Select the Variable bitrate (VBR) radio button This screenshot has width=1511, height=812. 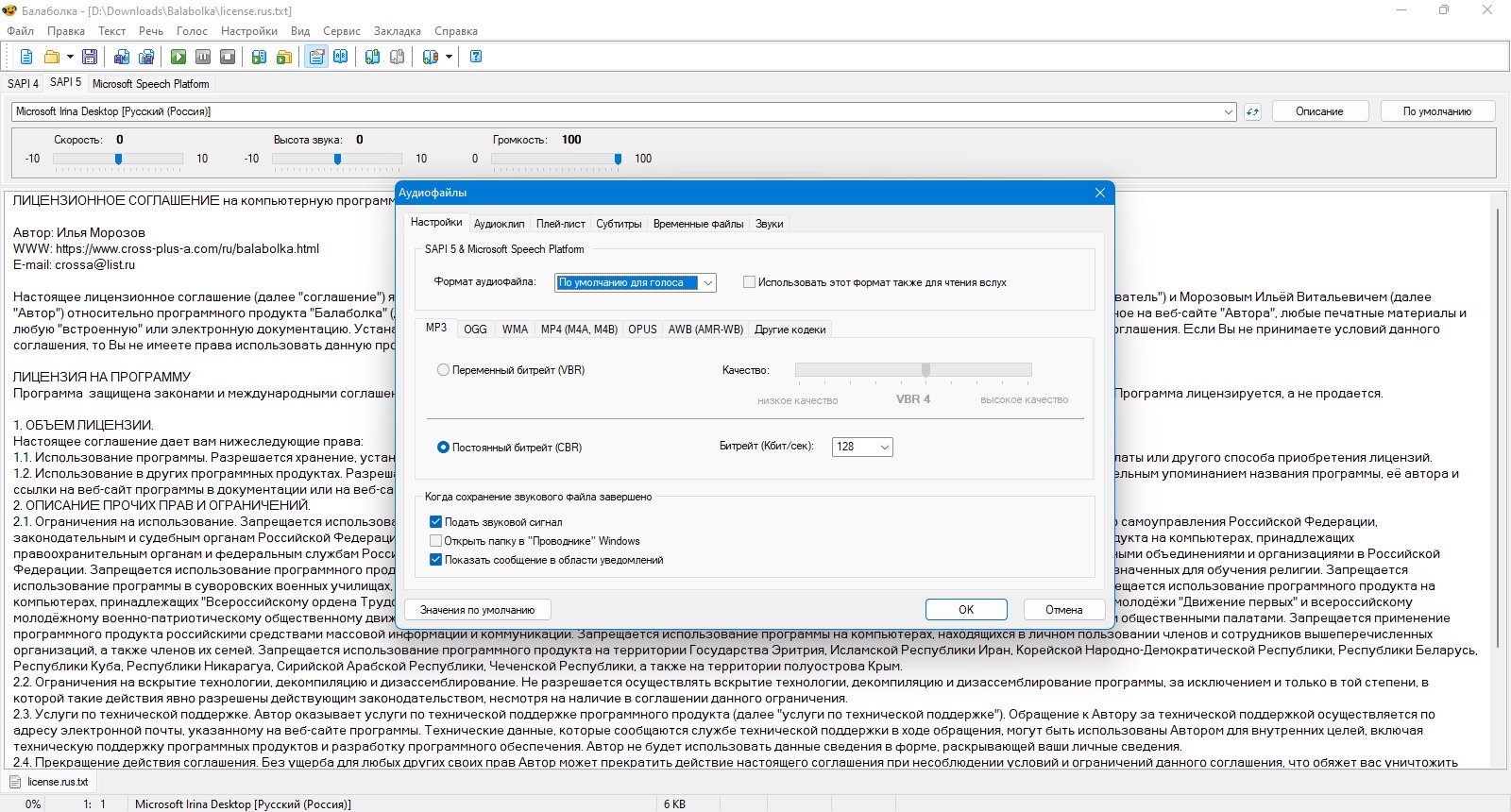[443, 370]
